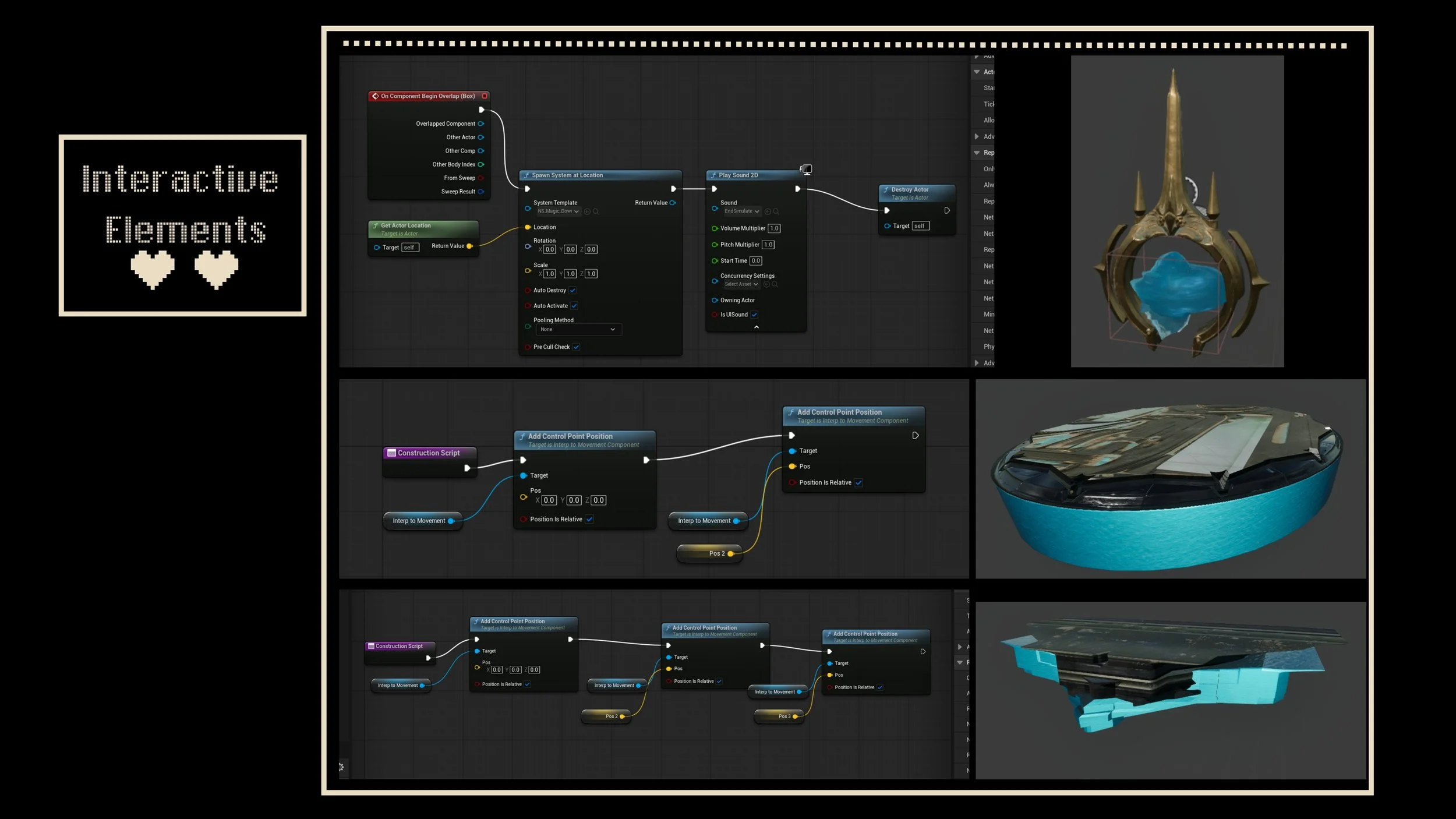Click the Volume Multiplier value field

coord(773,228)
